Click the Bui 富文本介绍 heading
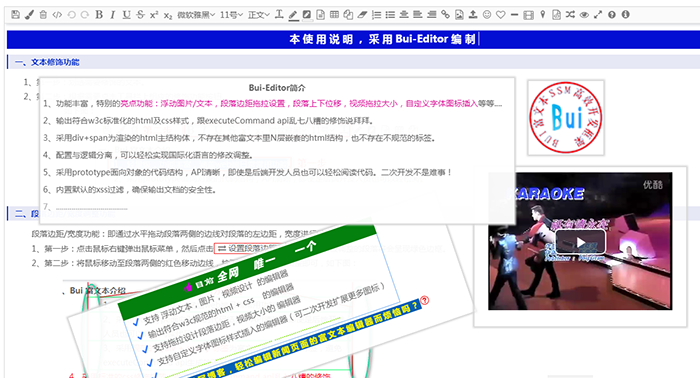This screenshot has width=700, height=378. click(x=94, y=291)
